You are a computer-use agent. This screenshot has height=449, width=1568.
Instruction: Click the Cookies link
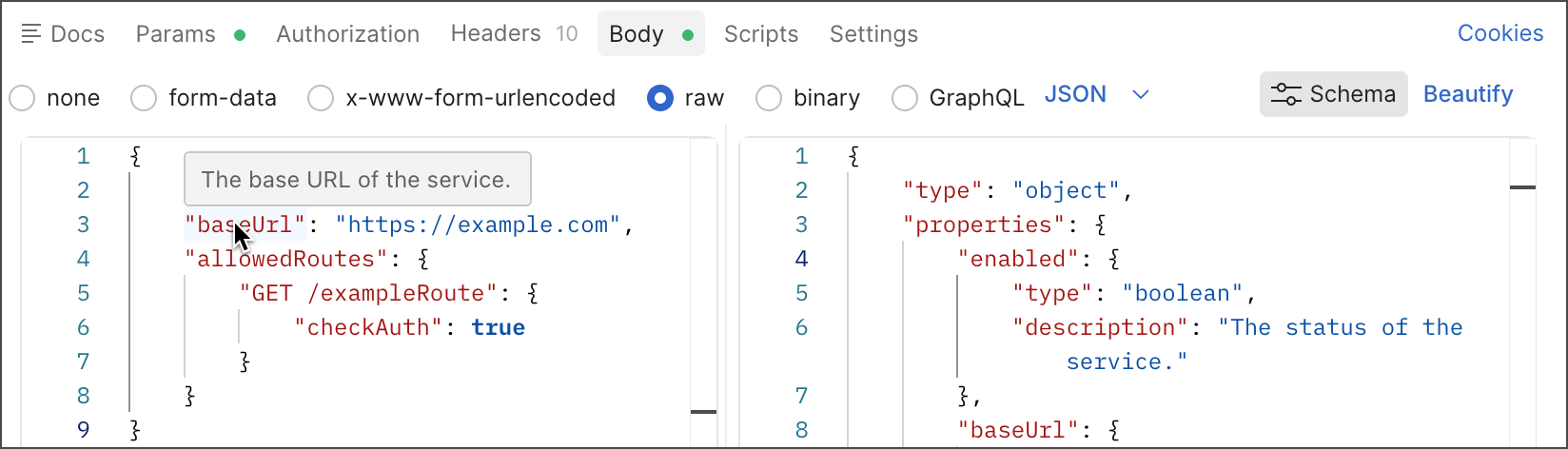[1499, 33]
